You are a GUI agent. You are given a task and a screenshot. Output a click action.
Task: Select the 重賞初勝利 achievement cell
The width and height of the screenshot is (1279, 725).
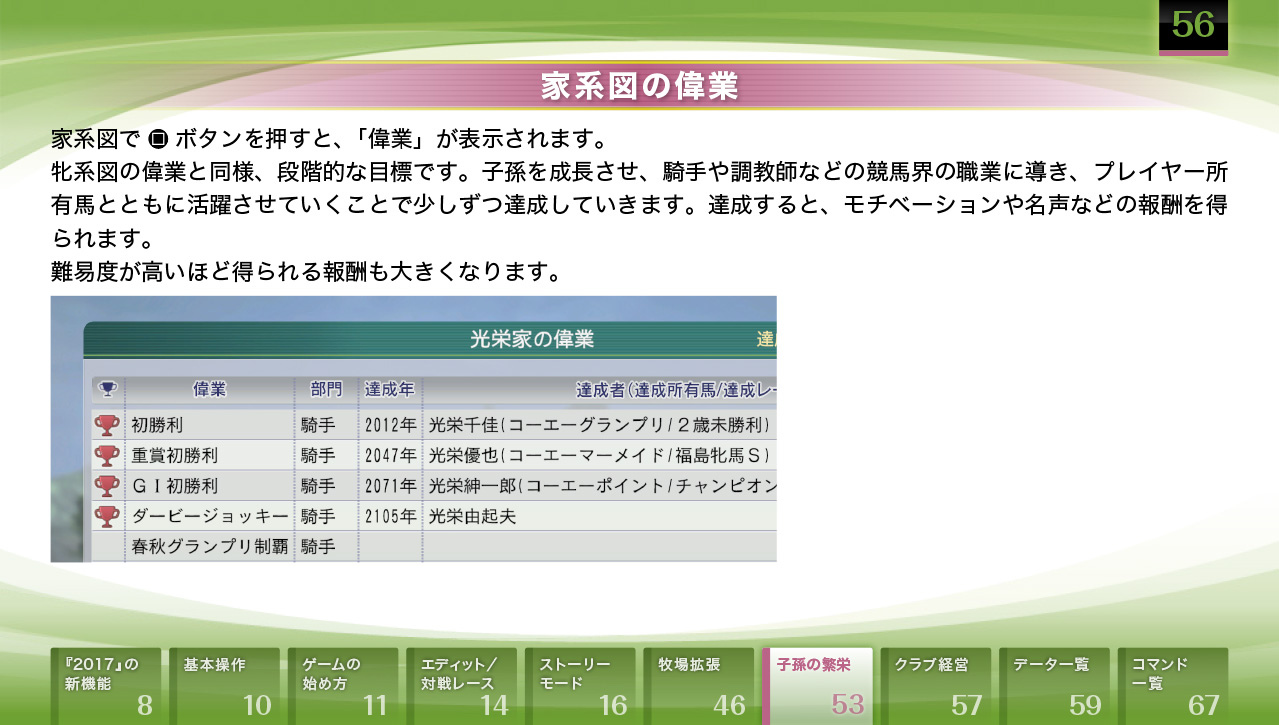210,455
